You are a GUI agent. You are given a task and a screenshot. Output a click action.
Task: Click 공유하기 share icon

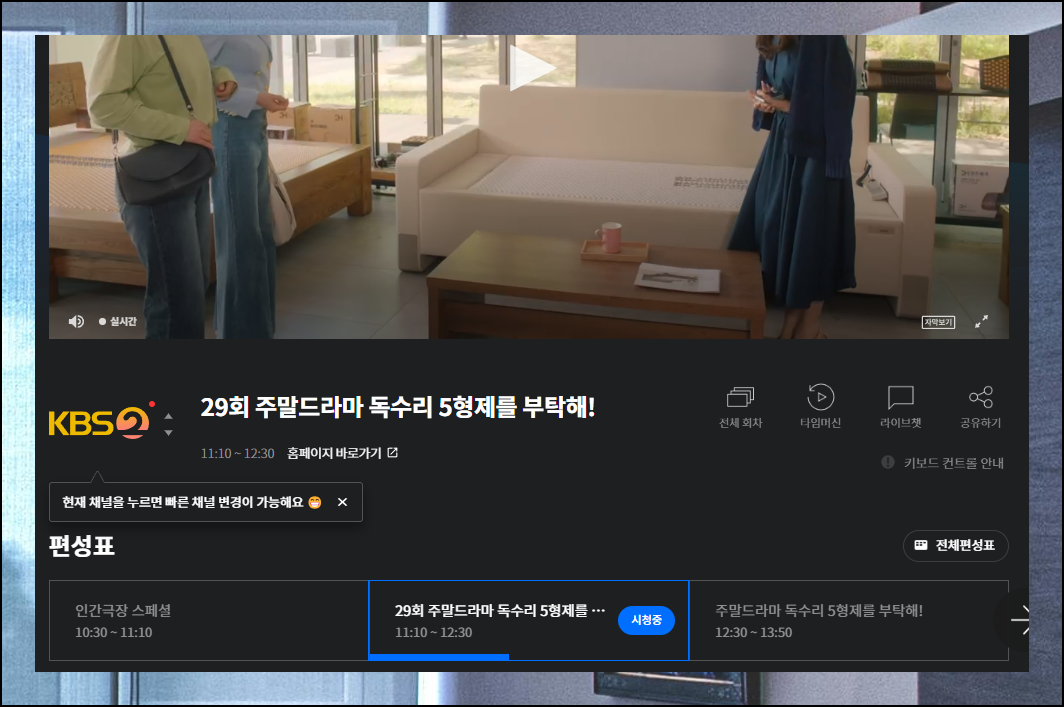point(981,408)
